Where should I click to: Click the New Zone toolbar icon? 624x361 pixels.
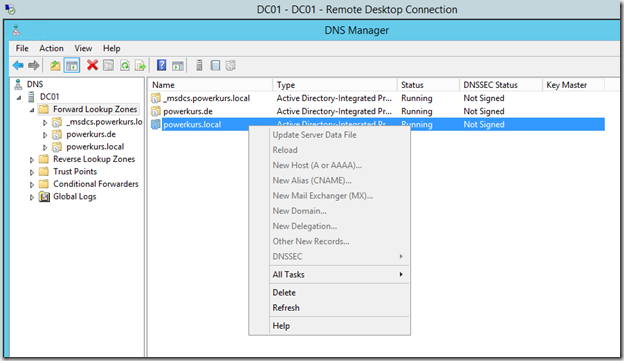click(x=215, y=65)
